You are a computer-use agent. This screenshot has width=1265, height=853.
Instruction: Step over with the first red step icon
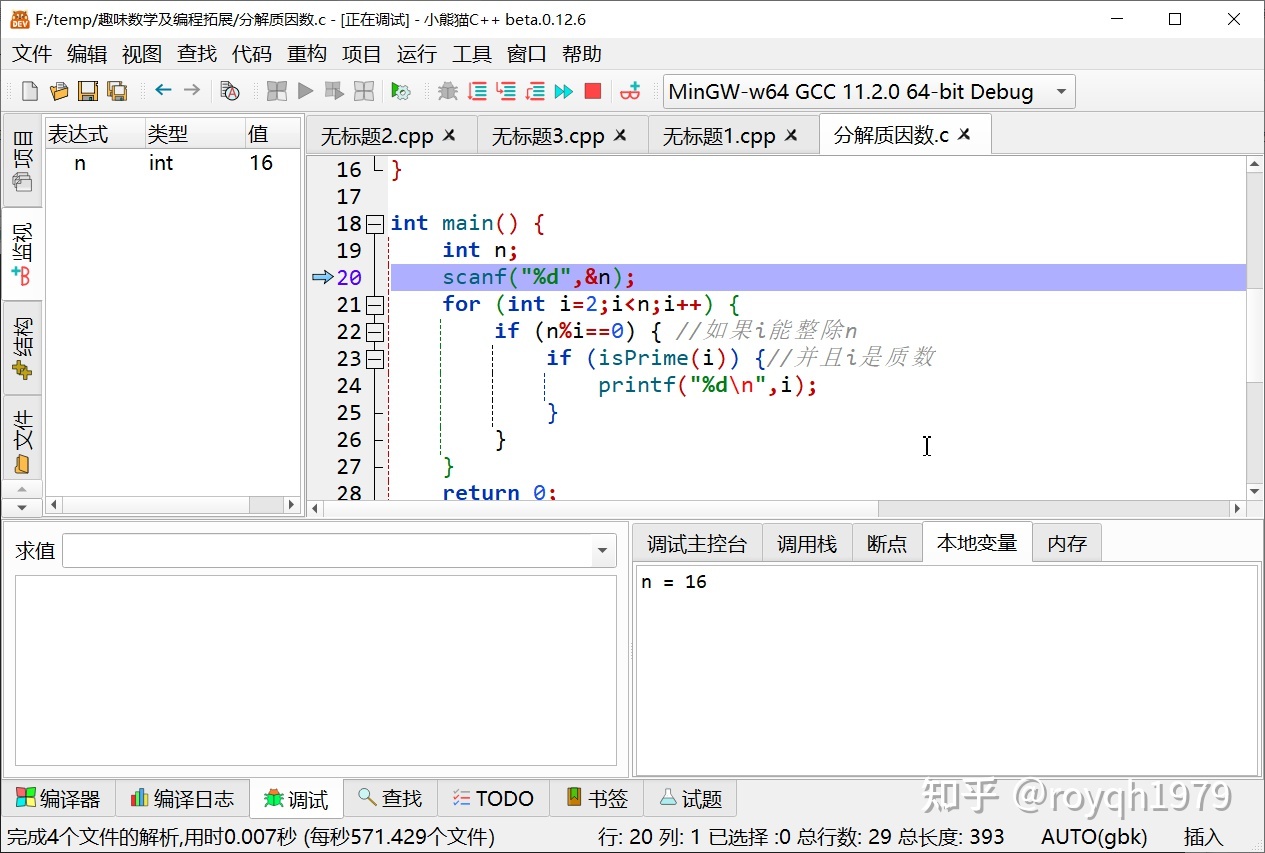tap(477, 92)
